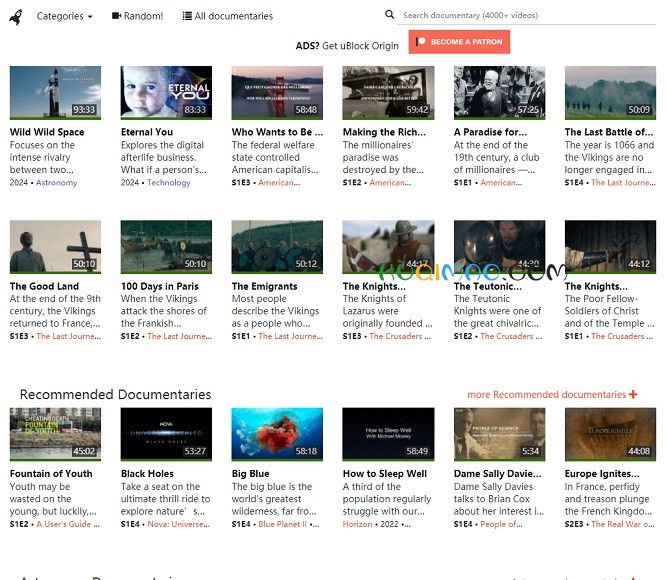
Task: Open the Blue Planet II series link
Action: pos(282,524)
